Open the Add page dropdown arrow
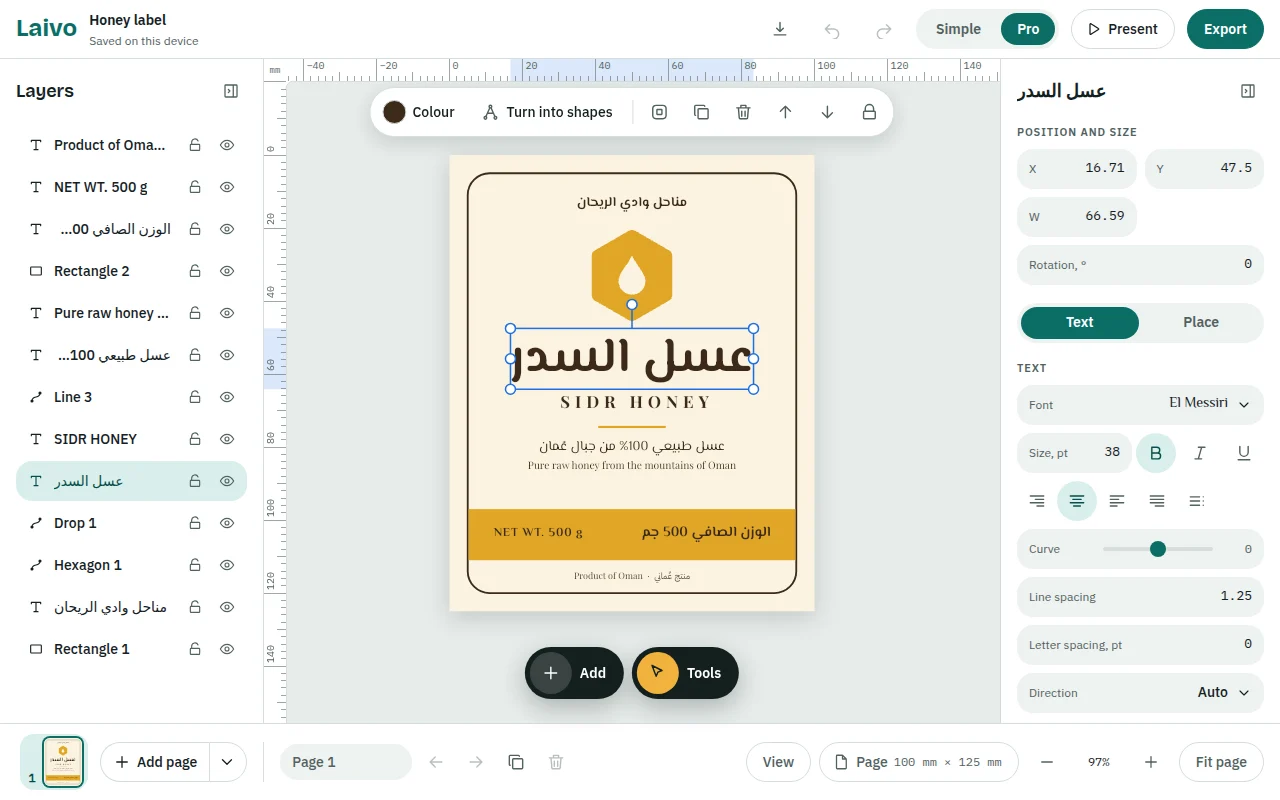1280x800 pixels. [x=227, y=762]
